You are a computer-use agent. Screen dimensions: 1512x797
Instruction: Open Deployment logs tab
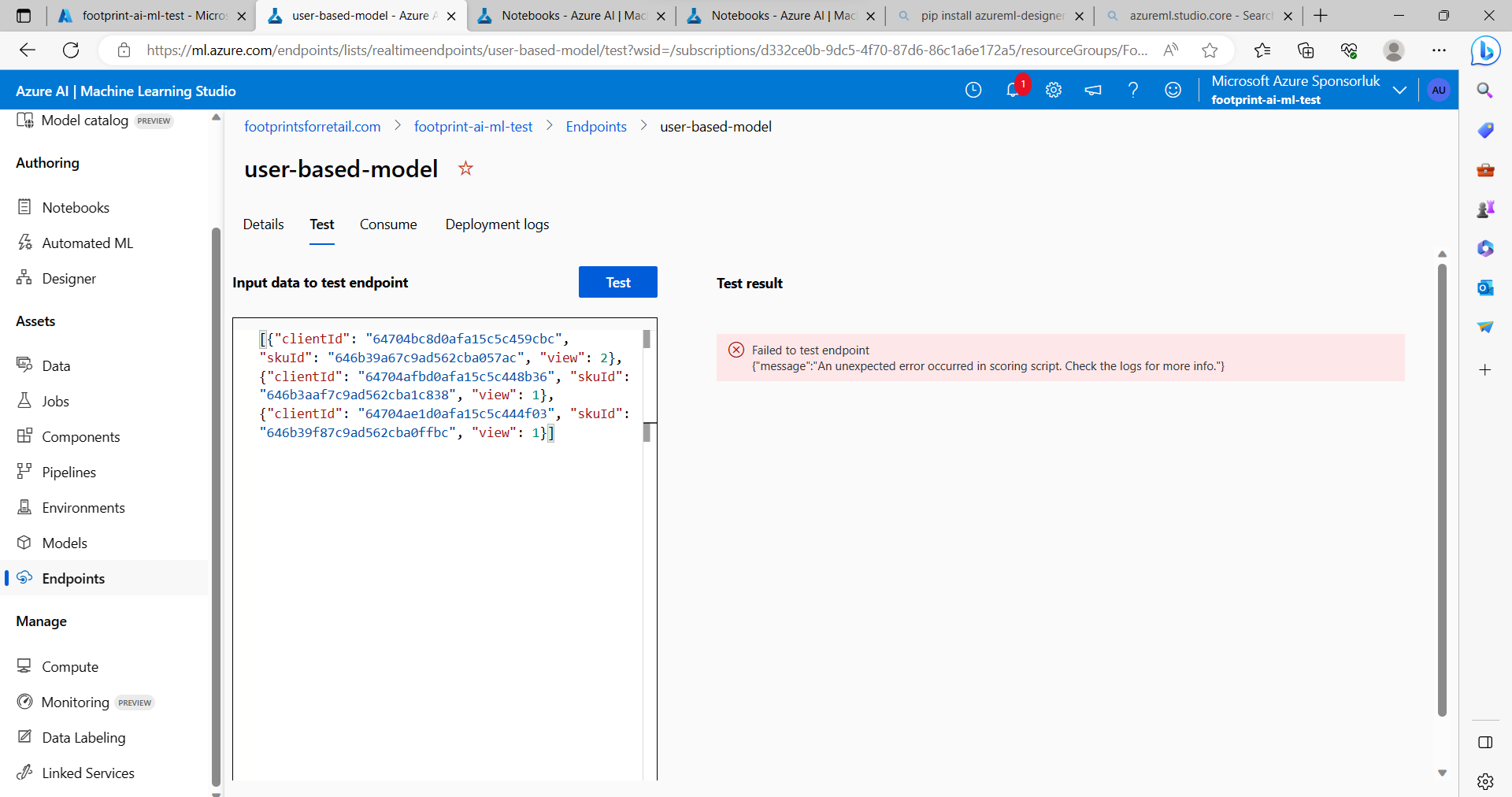(x=497, y=224)
